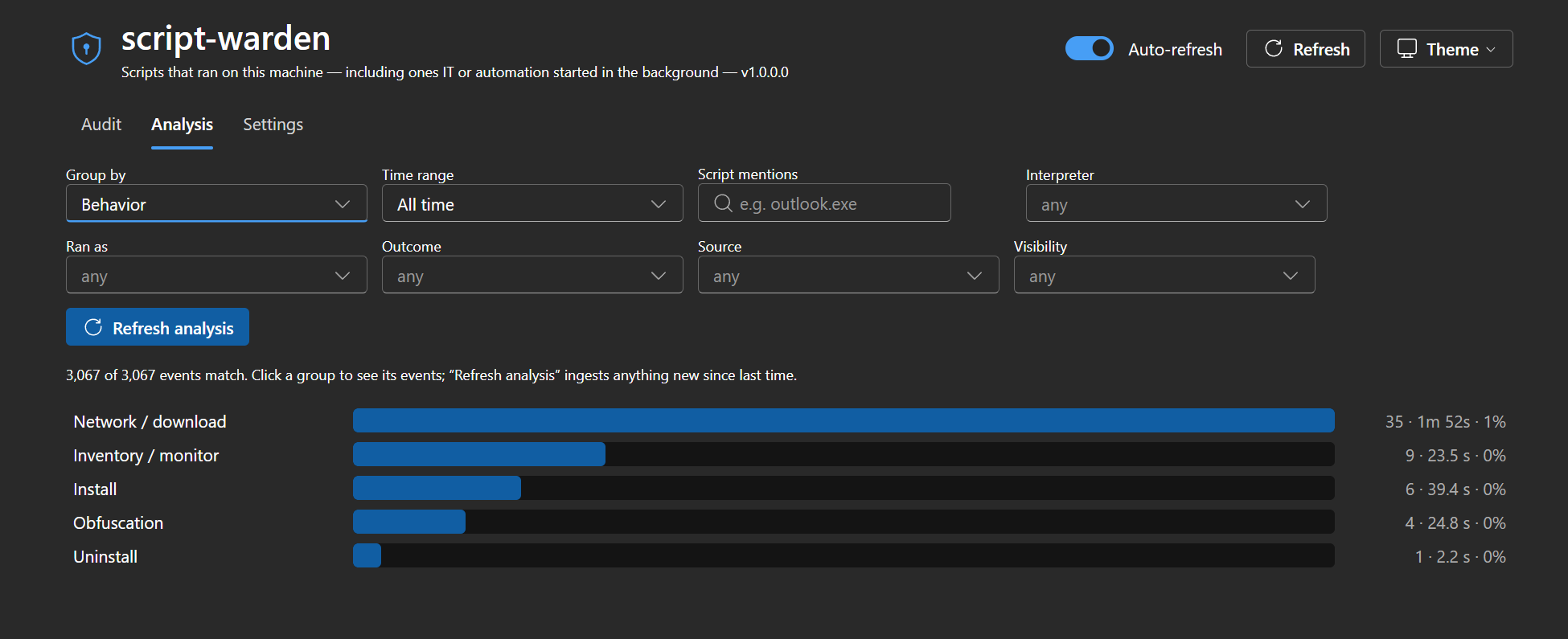This screenshot has height=639, width=1568.
Task: Click the reload icon on Refresh analysis
Action: coord(93,327)
